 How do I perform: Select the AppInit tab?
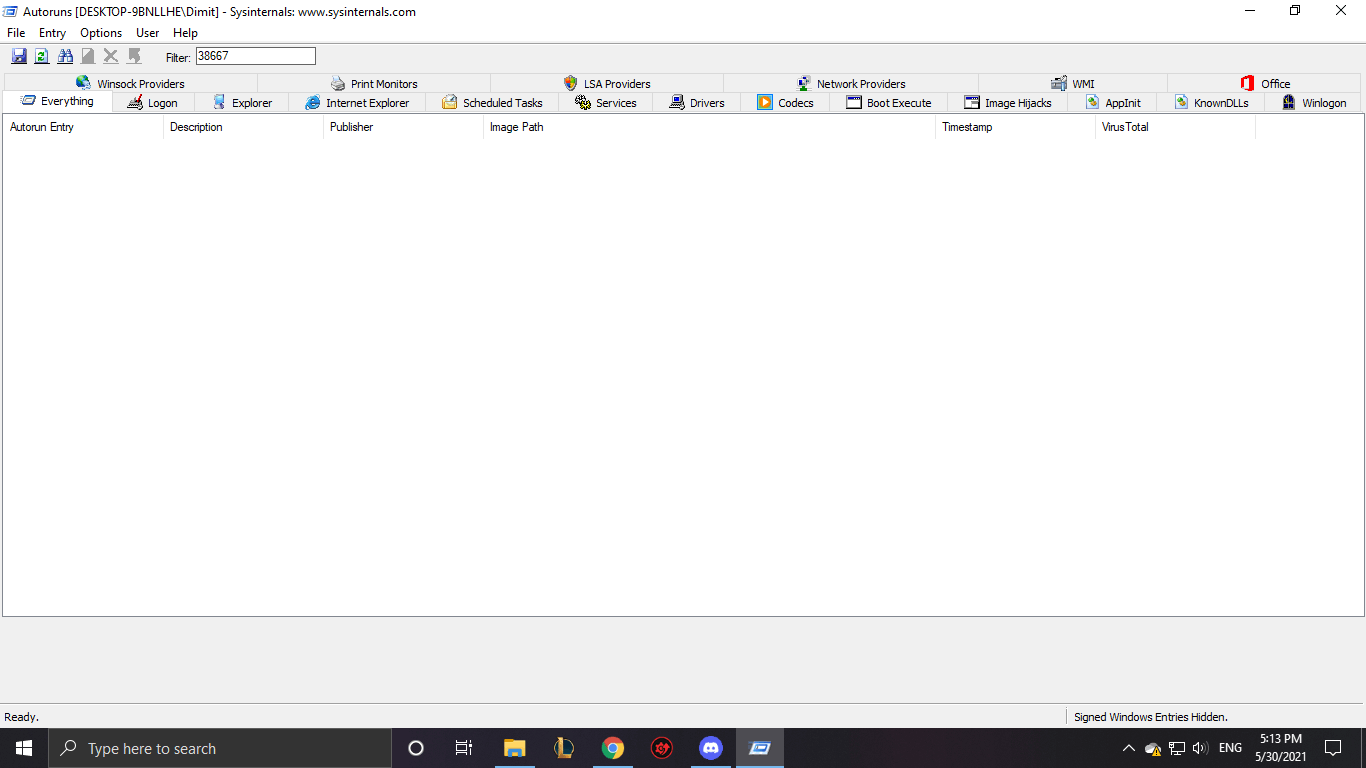pyautogui.click(x=1112, y=102)
